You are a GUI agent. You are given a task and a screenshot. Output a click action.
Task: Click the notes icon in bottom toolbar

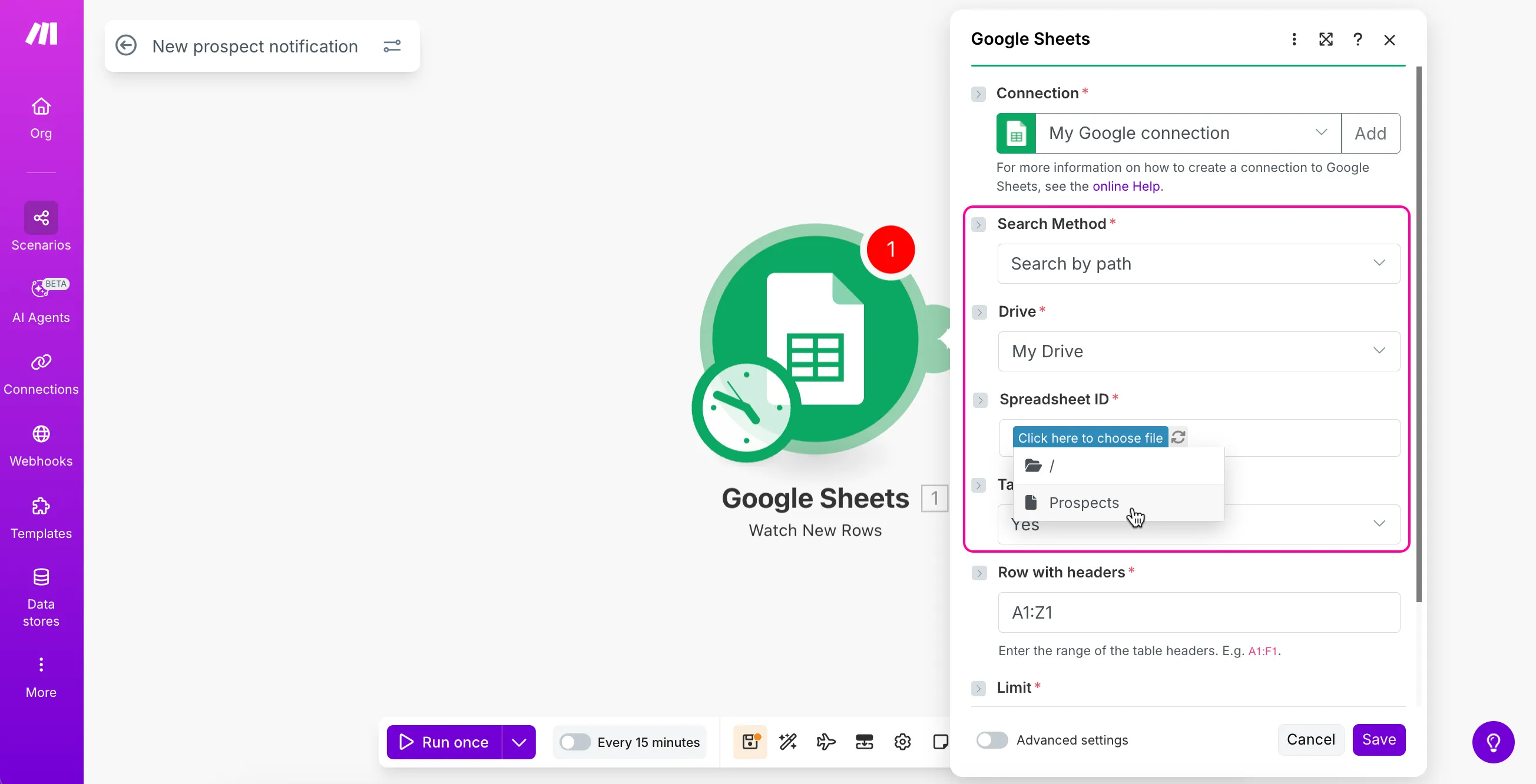941,742
